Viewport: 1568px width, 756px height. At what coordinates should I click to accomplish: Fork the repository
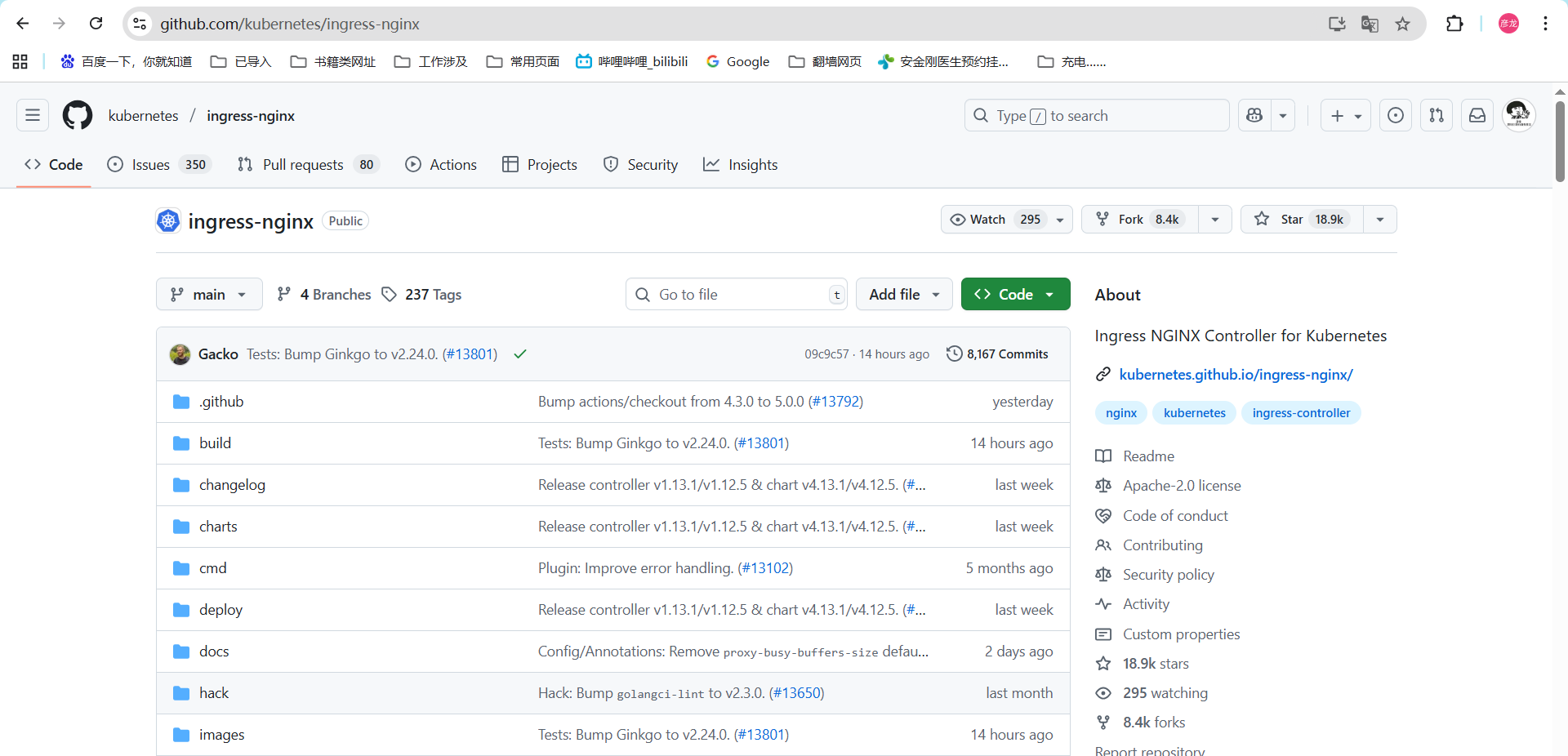pos(1141,220)
